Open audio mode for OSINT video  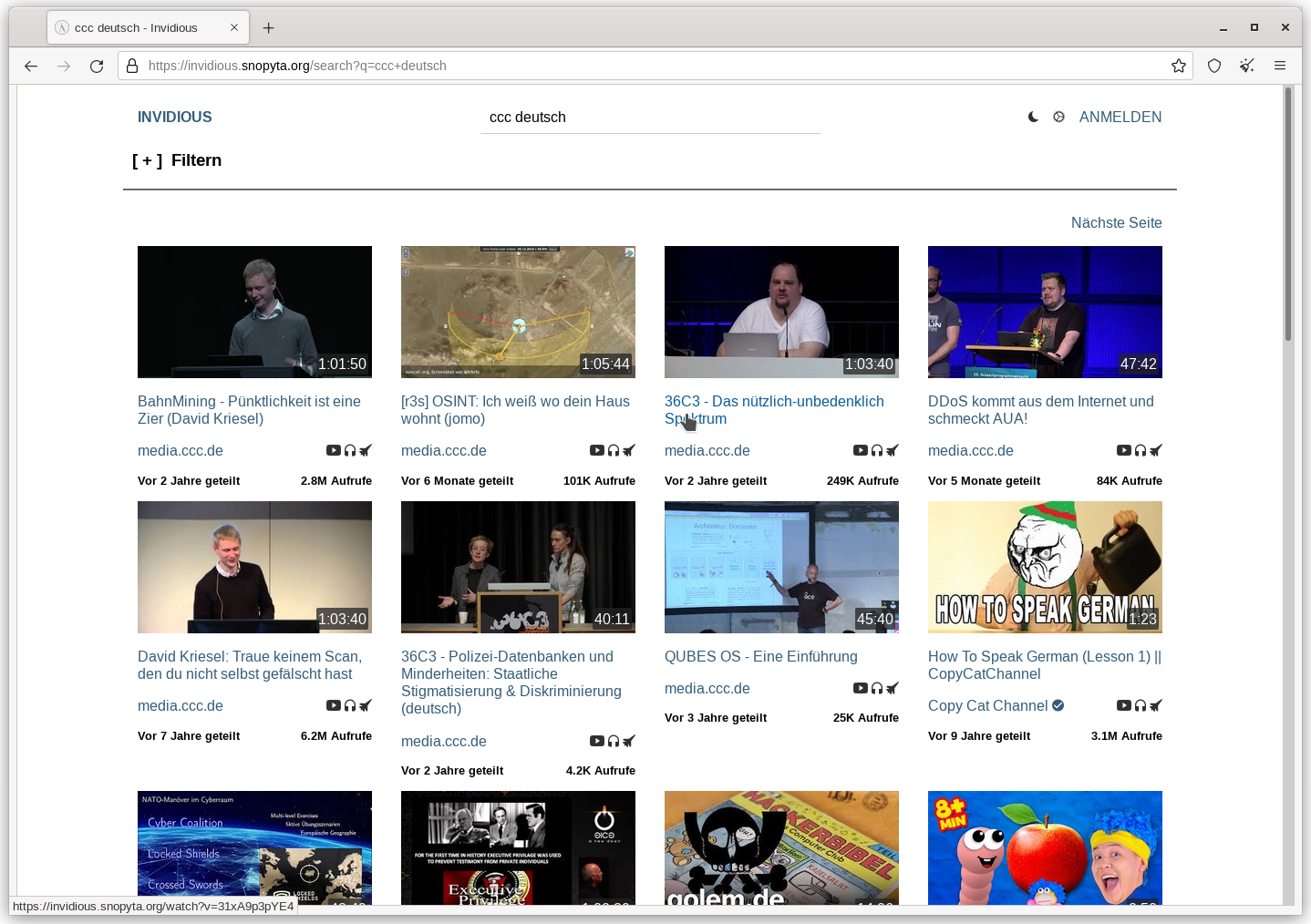(x=614, y=450)
